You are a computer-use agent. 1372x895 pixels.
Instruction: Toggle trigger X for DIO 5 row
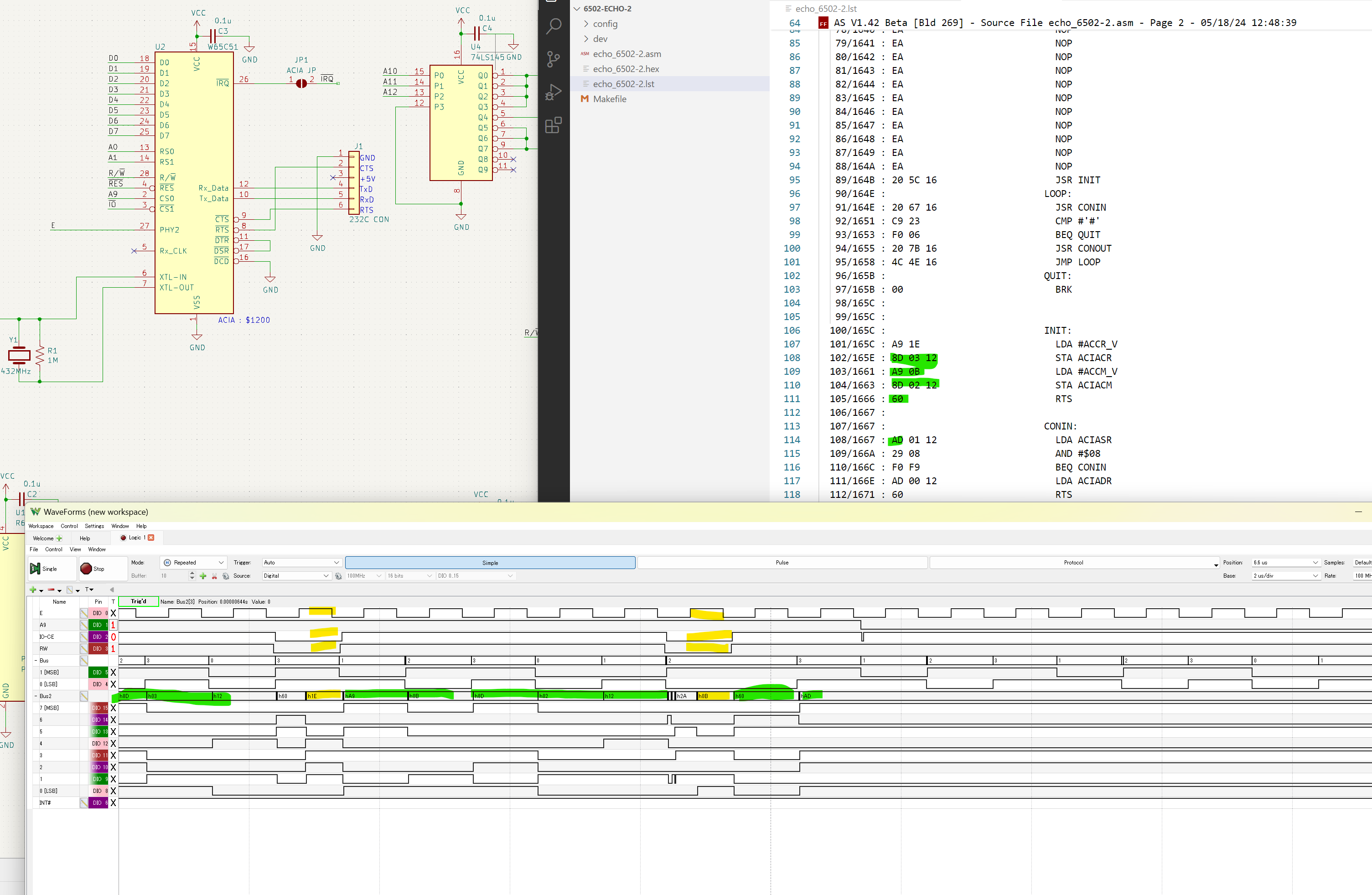pos(114,673)
